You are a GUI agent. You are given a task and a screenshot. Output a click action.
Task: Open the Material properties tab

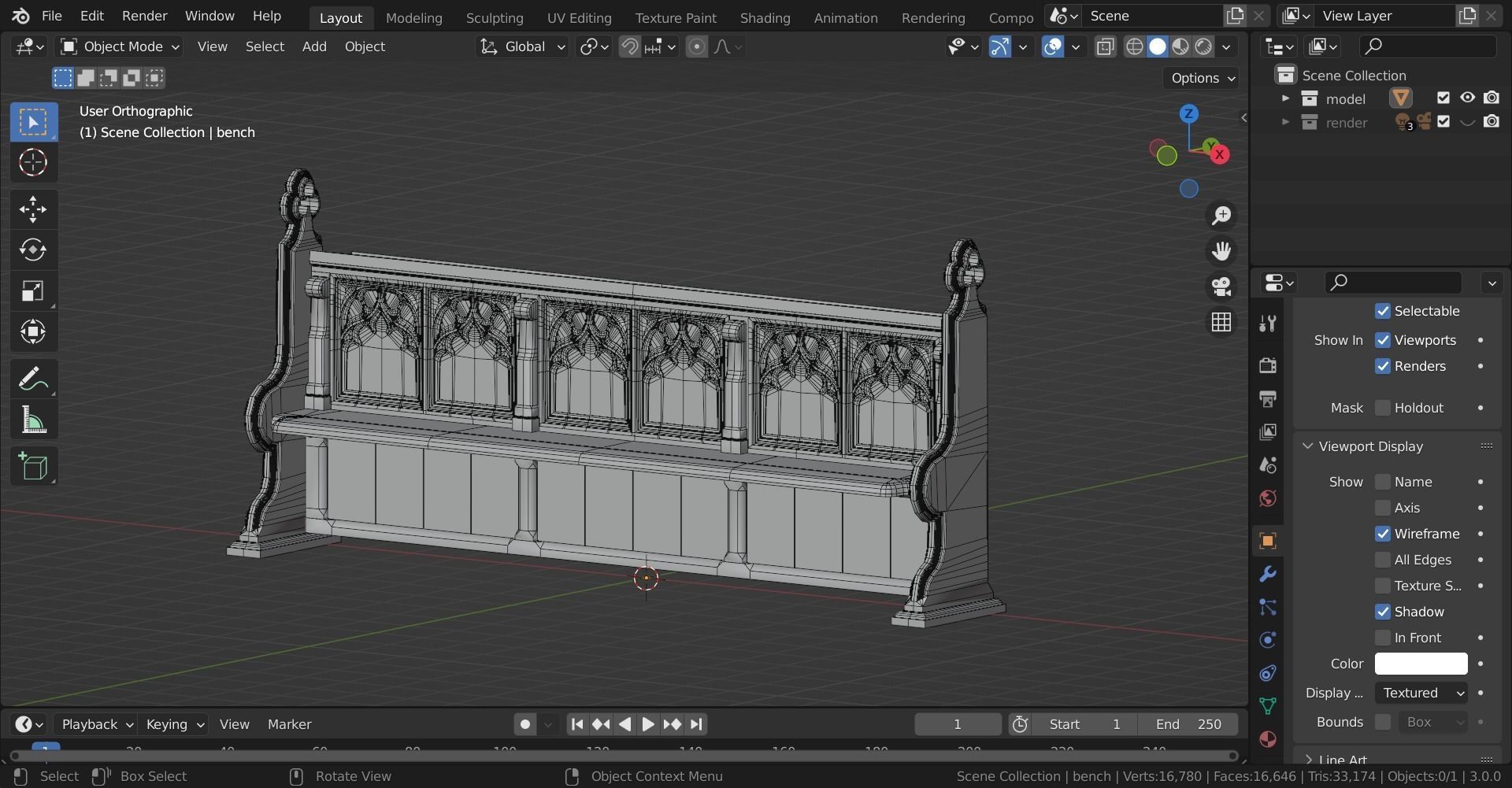coord(1267,739)
